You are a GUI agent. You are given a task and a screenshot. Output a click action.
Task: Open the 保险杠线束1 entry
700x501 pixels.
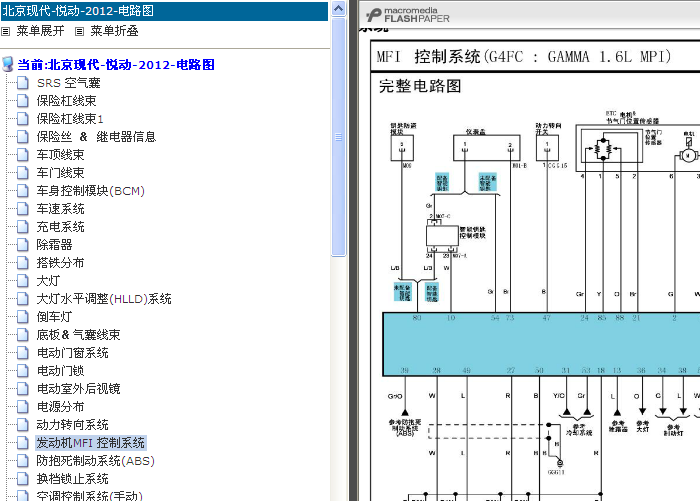(70, 119)
